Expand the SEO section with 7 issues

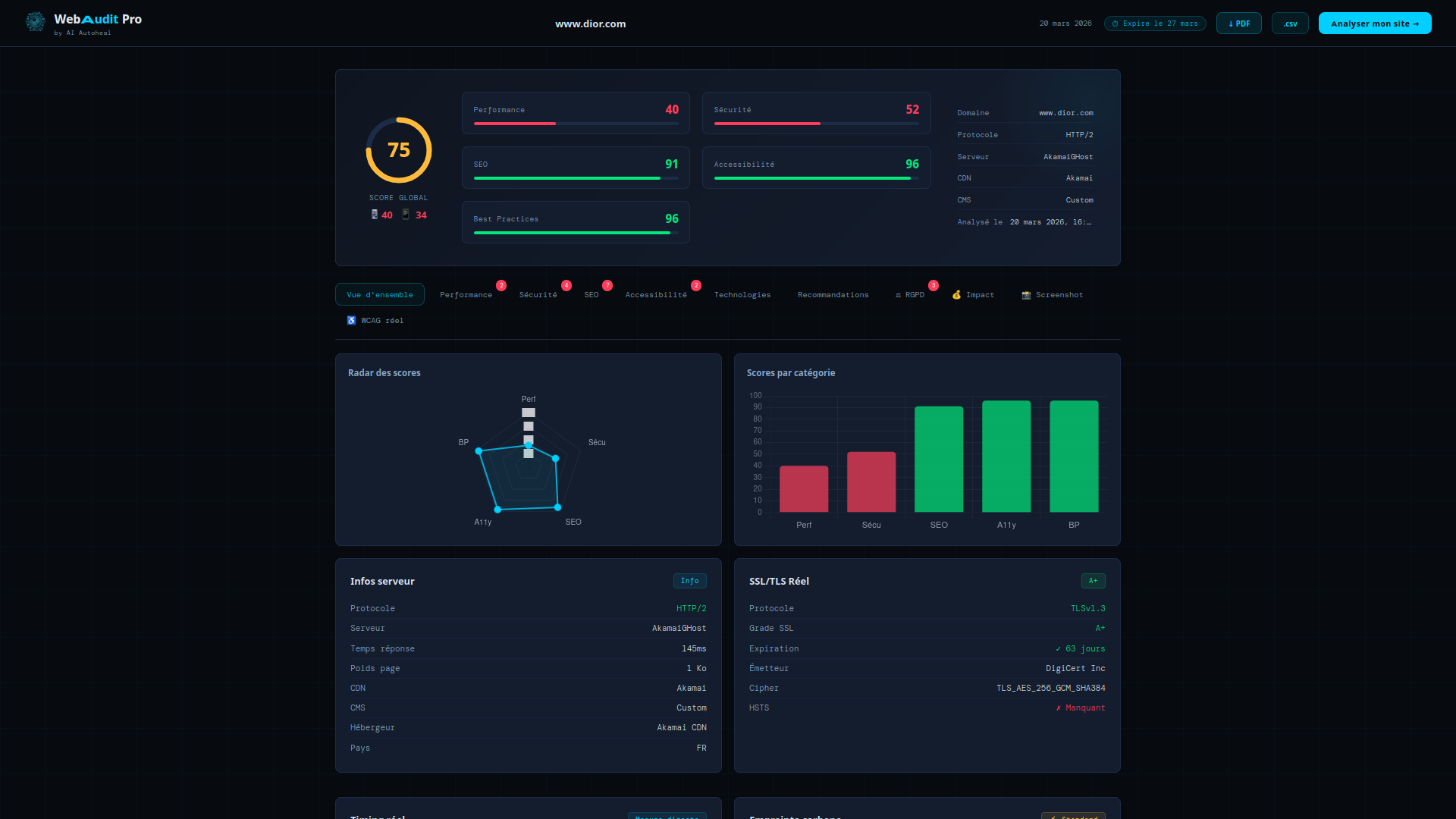point(591,294)
